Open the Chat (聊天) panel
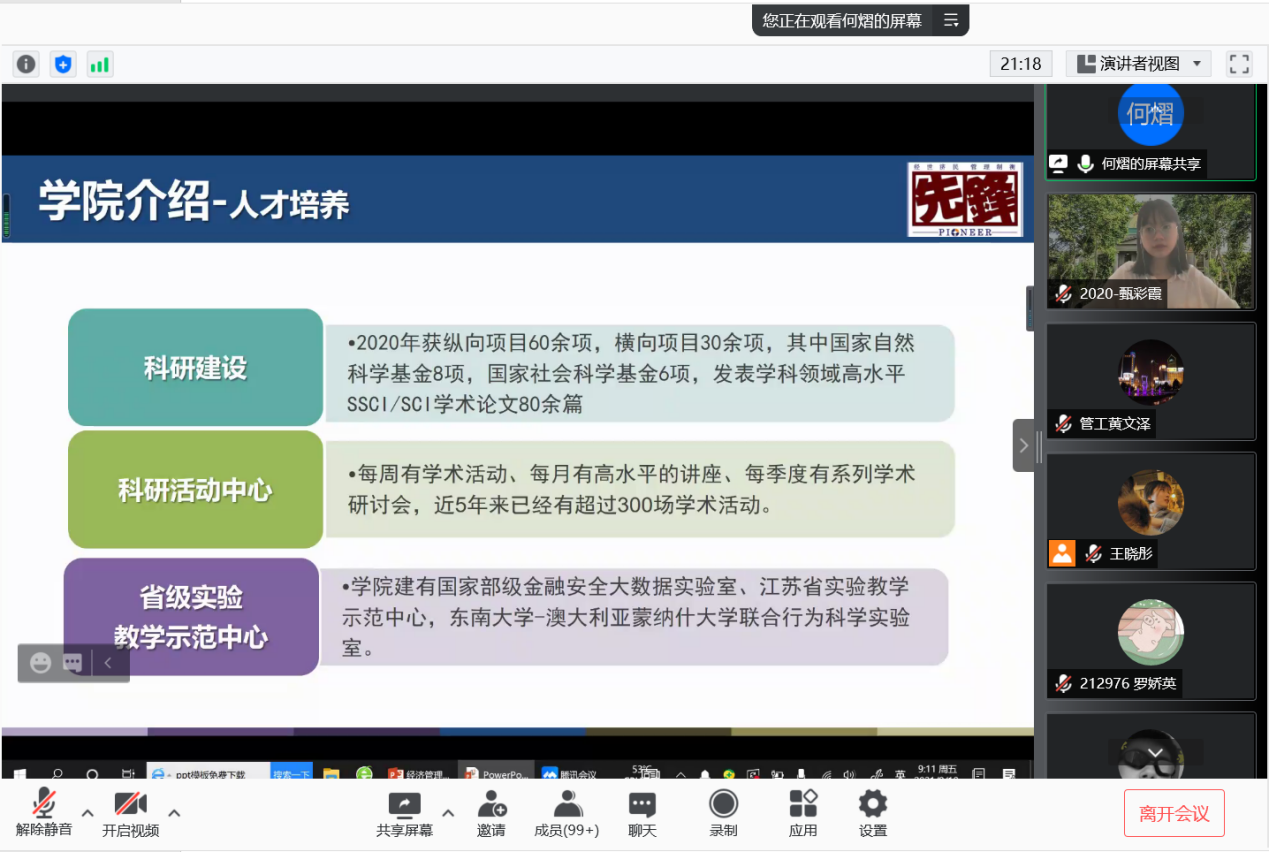 click(642, 813)
